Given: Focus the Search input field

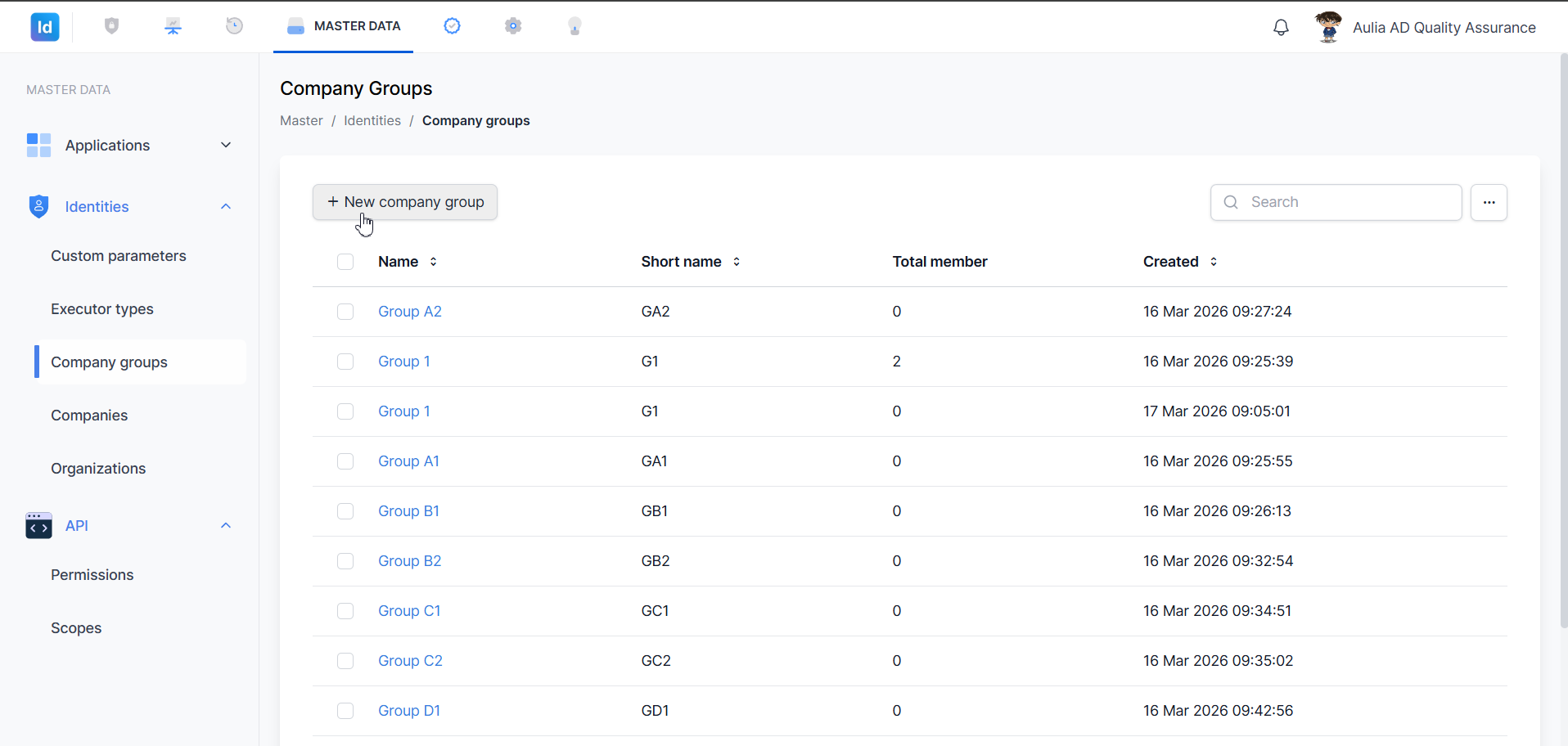Looking at the screenshot, I should coord(1336,202).
